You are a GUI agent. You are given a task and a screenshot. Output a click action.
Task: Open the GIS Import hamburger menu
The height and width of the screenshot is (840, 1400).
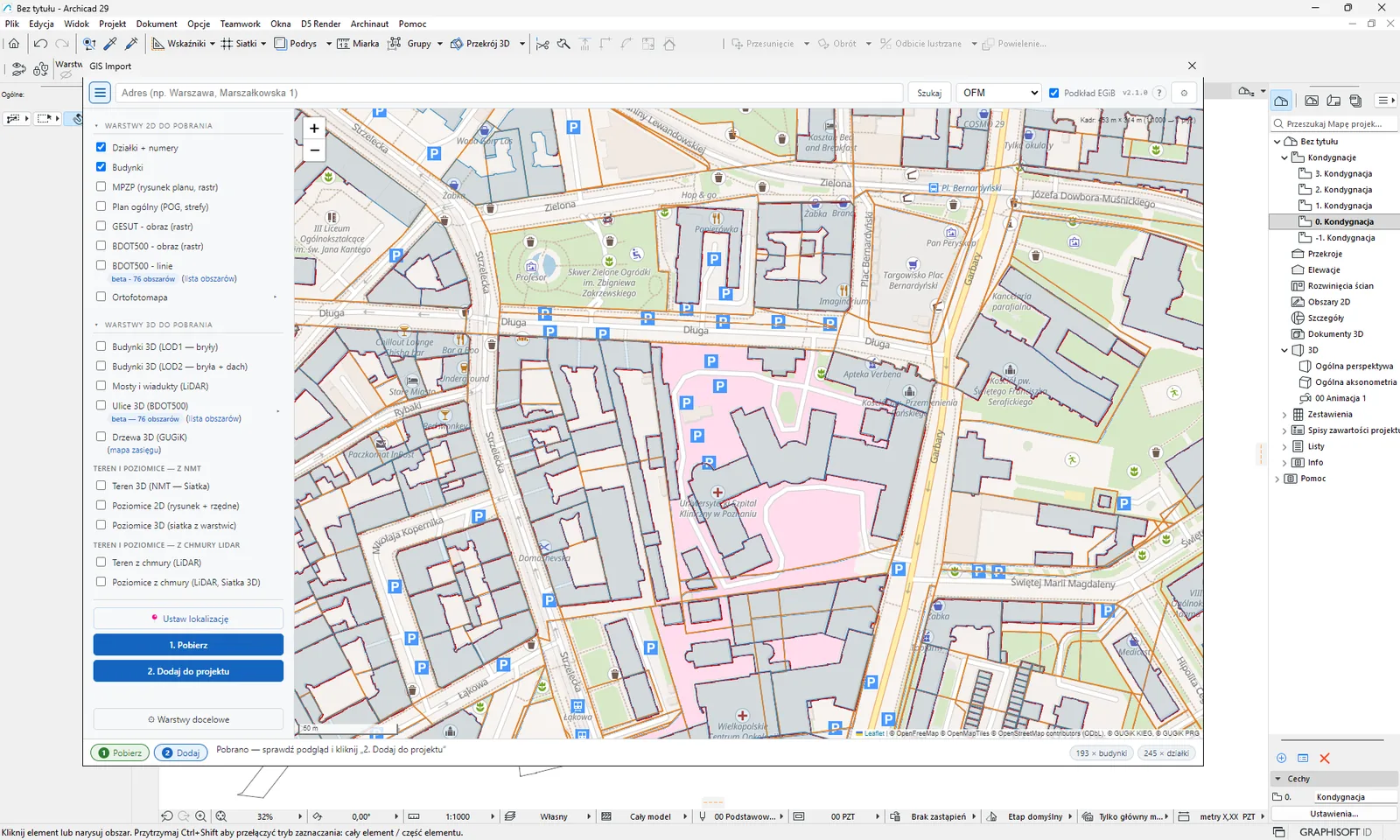[100, 93]
